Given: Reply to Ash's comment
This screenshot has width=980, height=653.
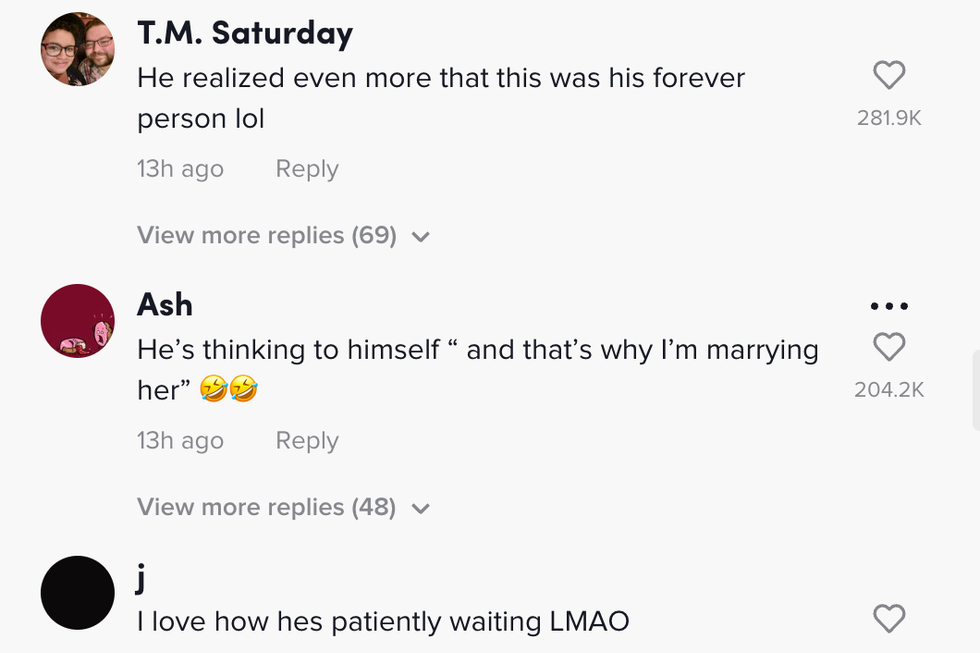Looking at the screenshot, I should (307, 441).
